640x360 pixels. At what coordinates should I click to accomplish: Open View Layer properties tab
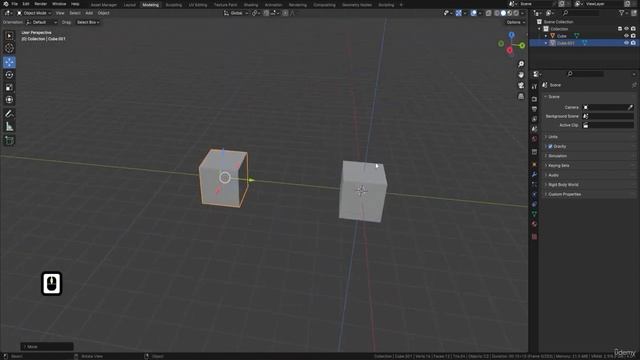click(x=534, y=119)
